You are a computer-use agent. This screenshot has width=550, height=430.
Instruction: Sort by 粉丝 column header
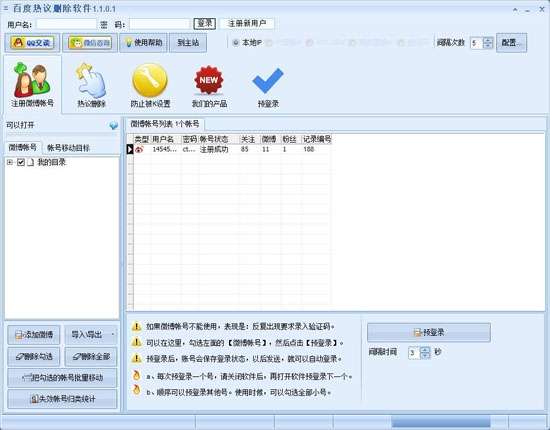(291, 139)
